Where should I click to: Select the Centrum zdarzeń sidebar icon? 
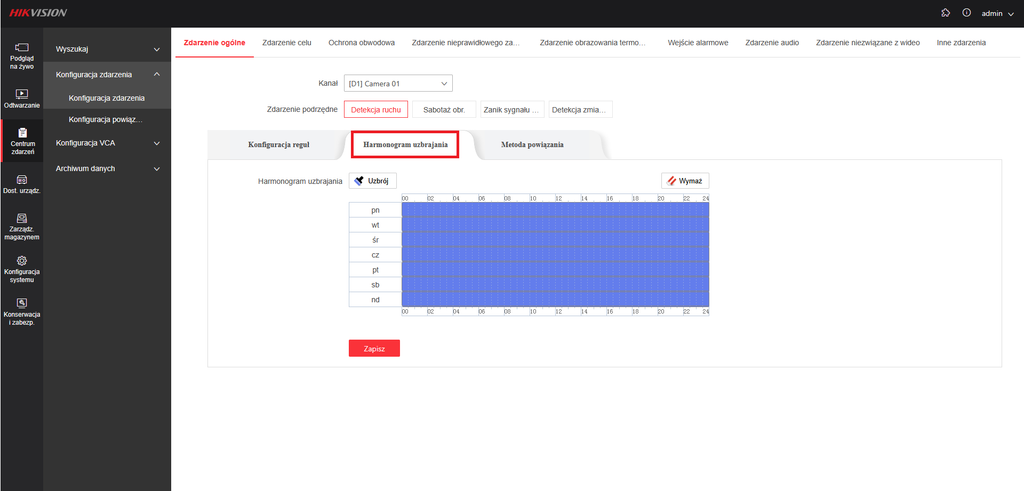pos(22,133)
